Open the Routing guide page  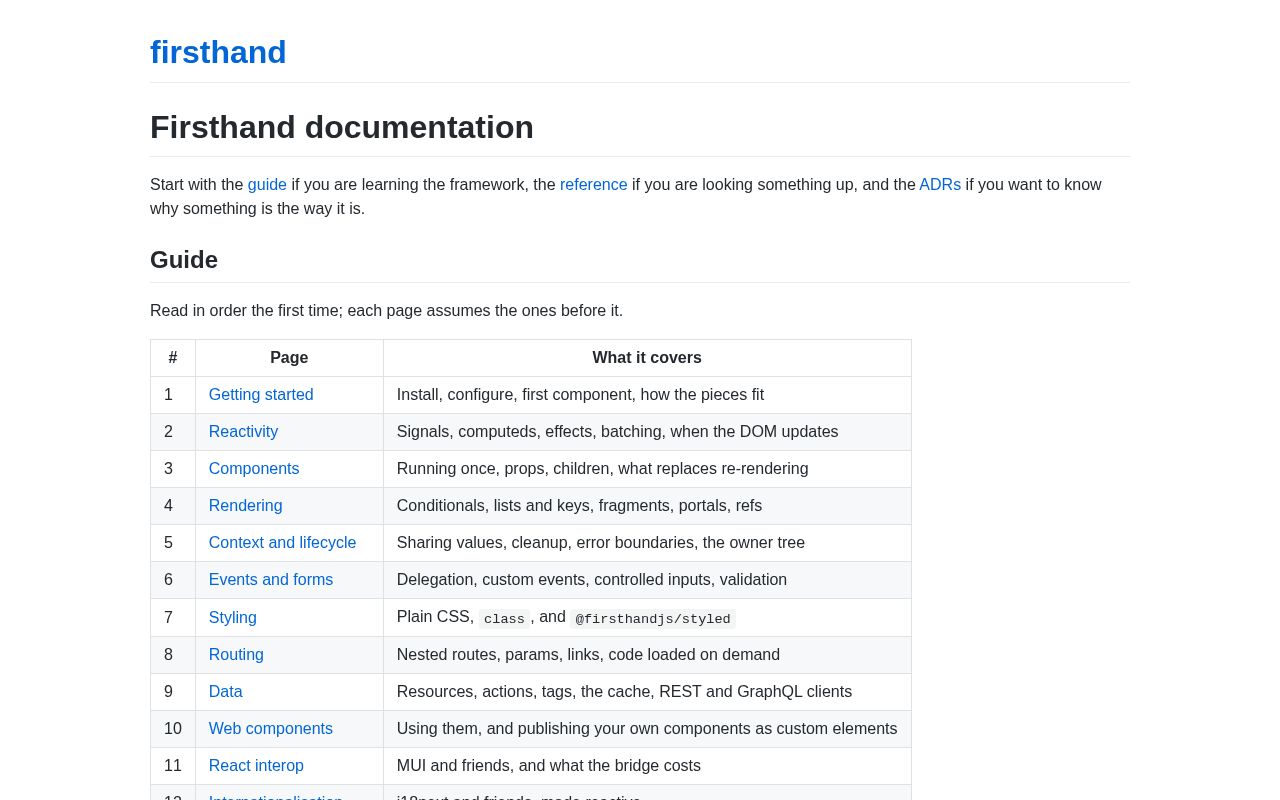(236, 655)
